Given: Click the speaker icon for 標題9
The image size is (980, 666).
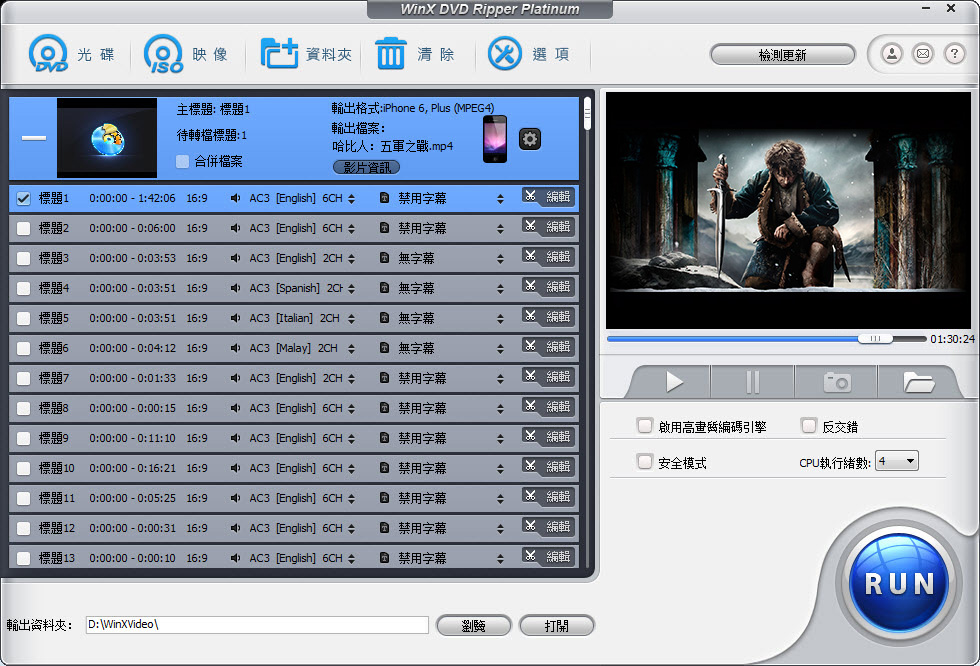Looking at the screenshot, I should point(236,438).
